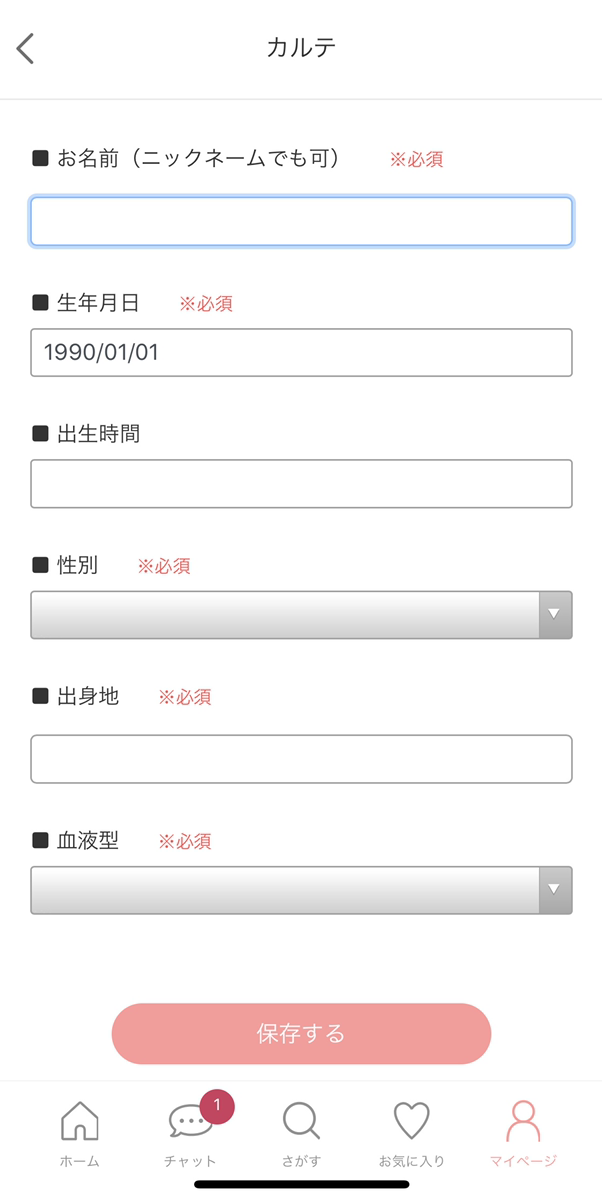Focus the お名前 text field
This screenshot has width=602, height=1200.
[301, 221]
